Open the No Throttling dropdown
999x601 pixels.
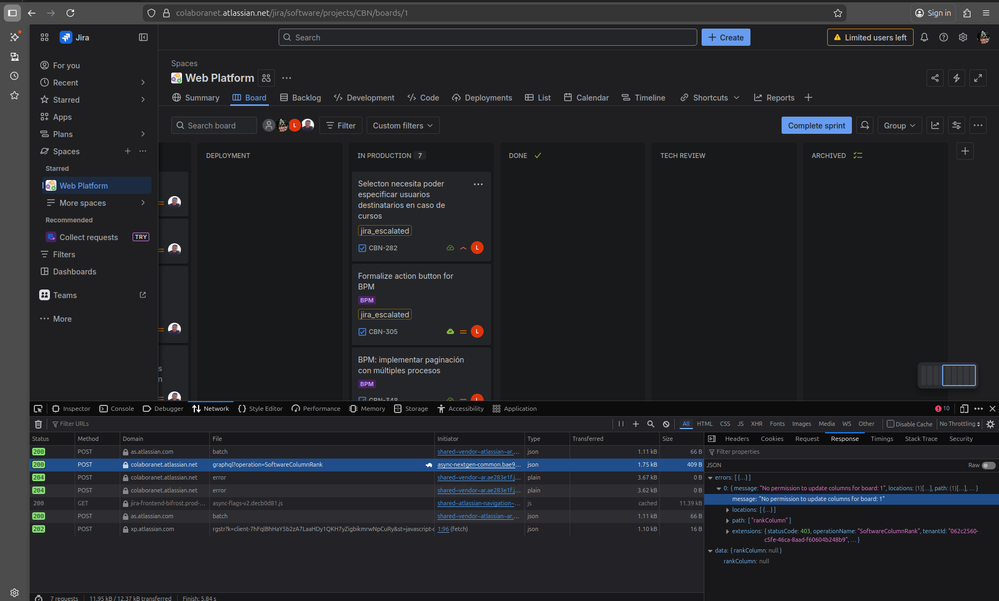tap(957, 424)
